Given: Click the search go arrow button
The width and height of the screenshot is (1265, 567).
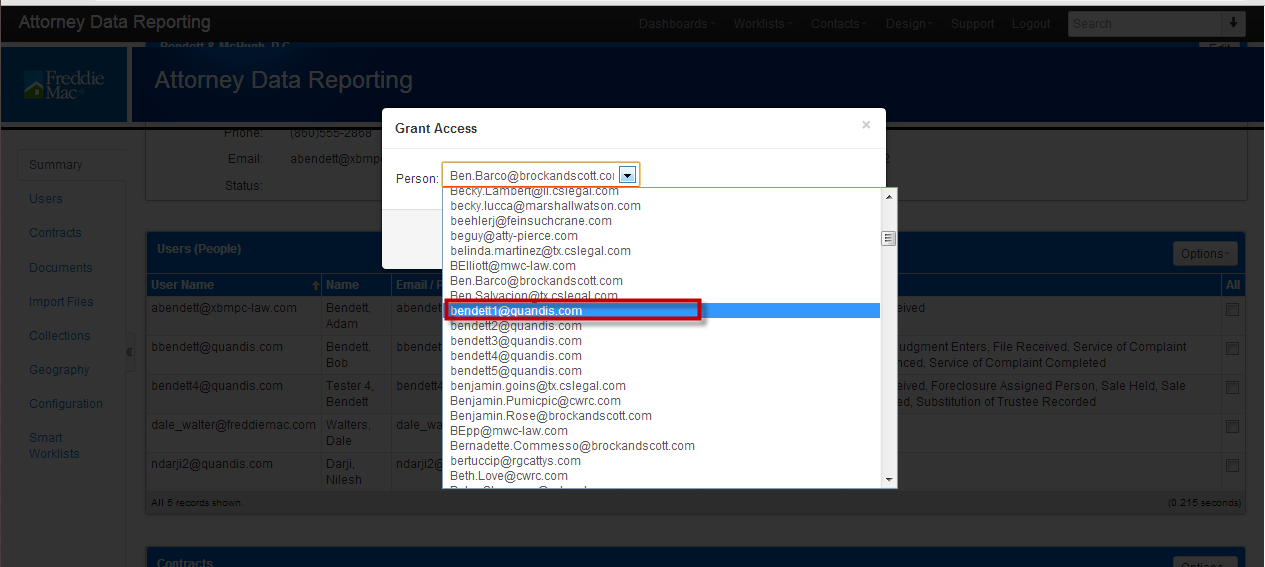Looking at the screenshot, I should [x=1232, y=23].
